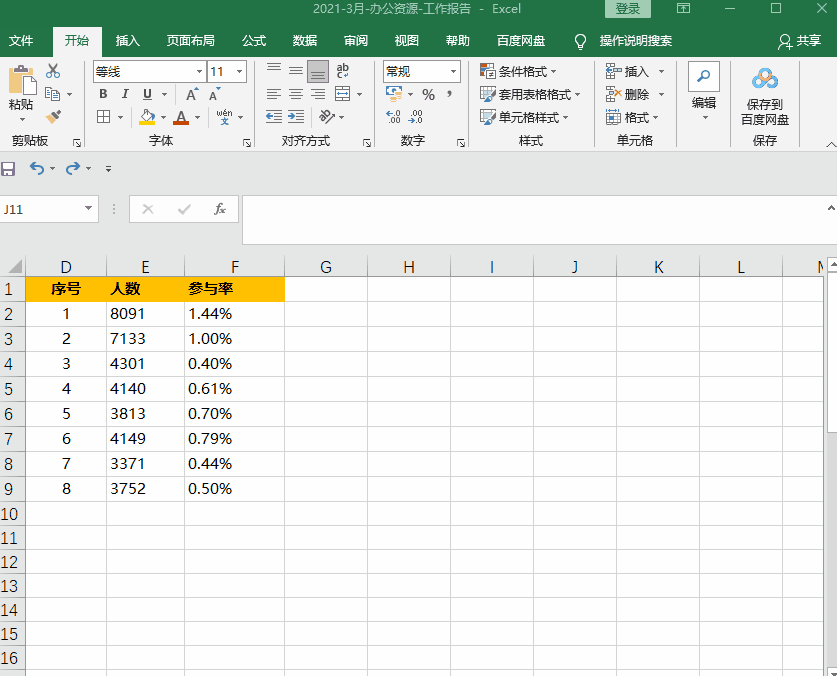The height and width of the screenshot is (676, 837).
Task: Apply percent style to the cell
Action: coord(428,94)
